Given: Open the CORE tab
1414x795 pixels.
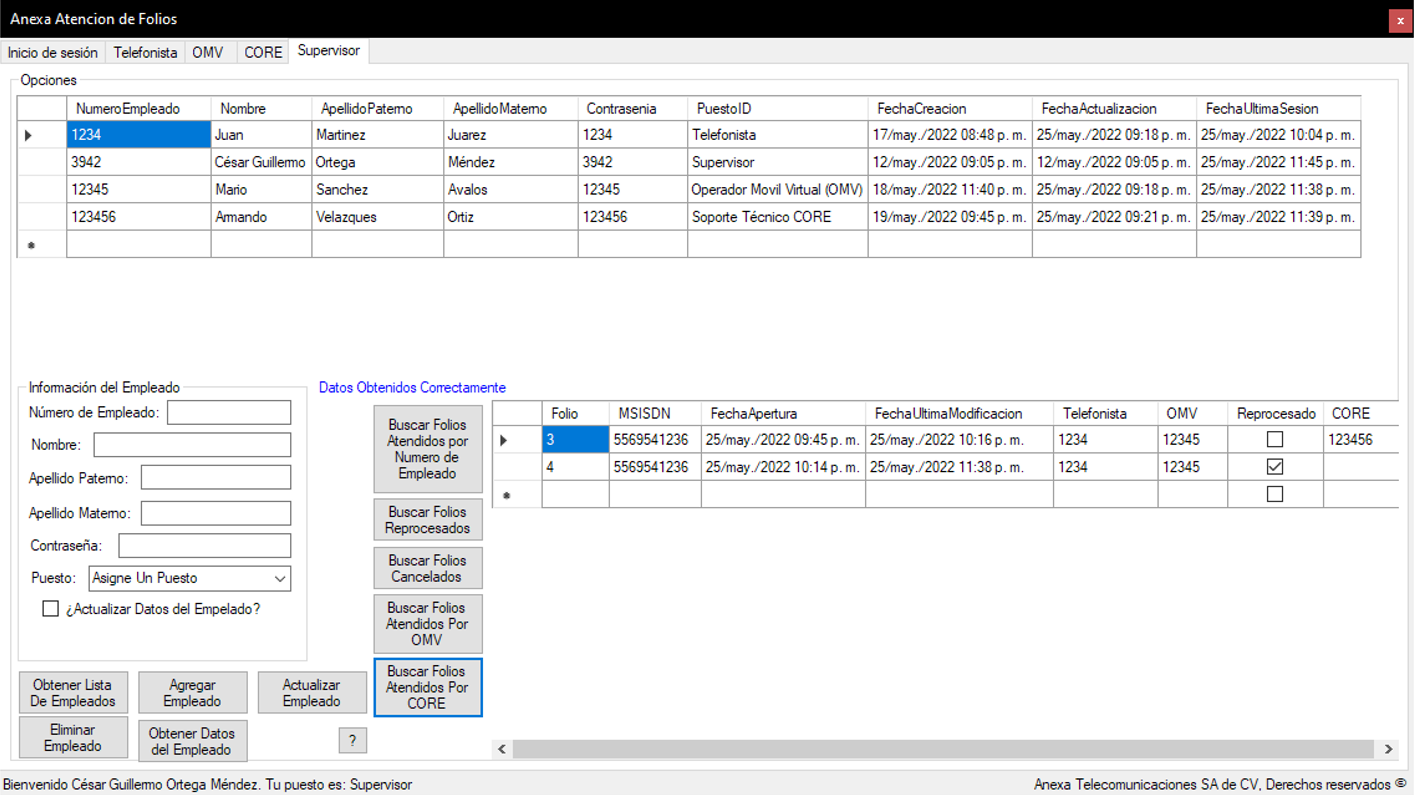Looking at the screenshot, I should click(x=263, y=52).
